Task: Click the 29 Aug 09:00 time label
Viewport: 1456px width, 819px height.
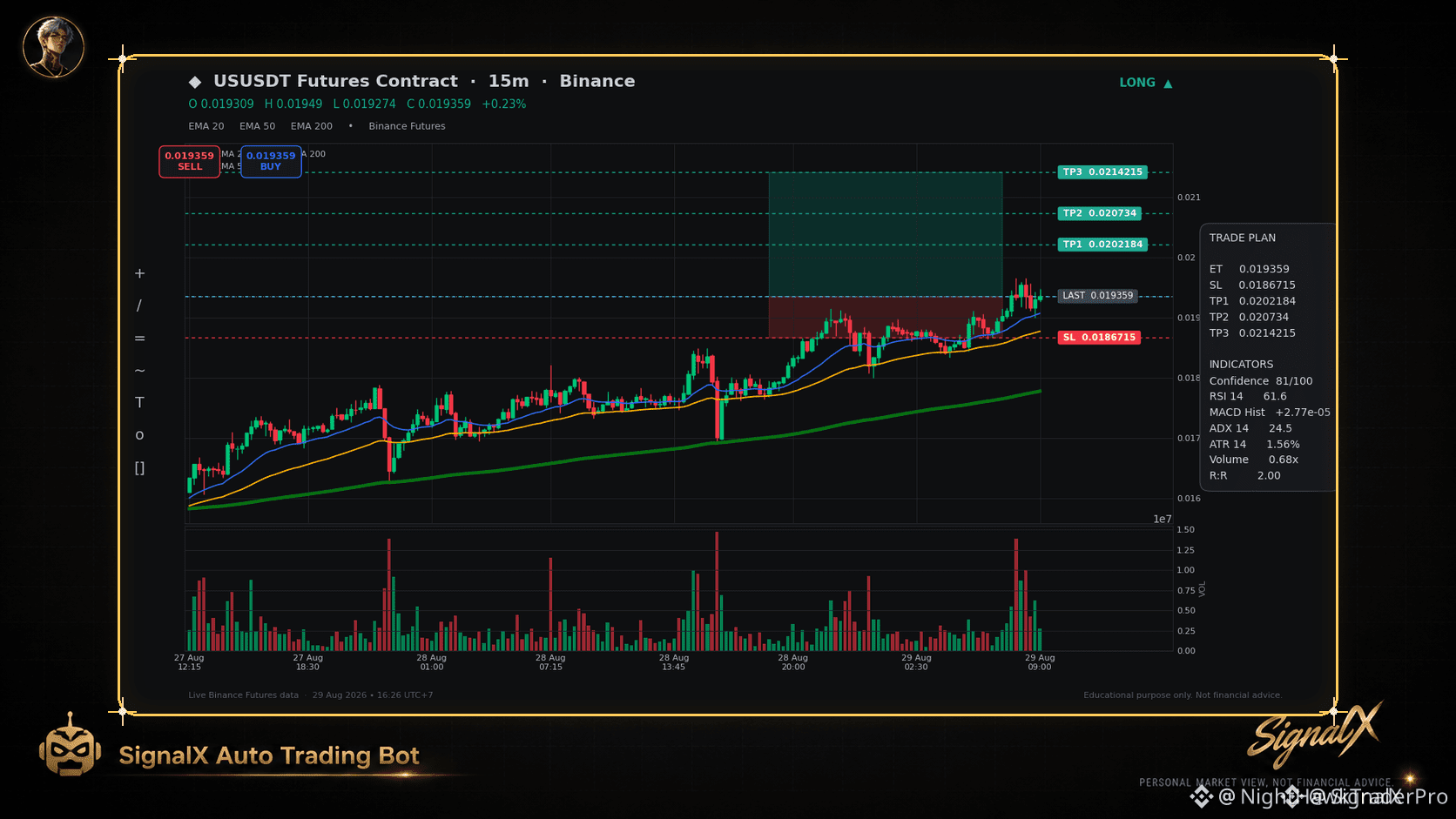Action: pos(1040,662)
